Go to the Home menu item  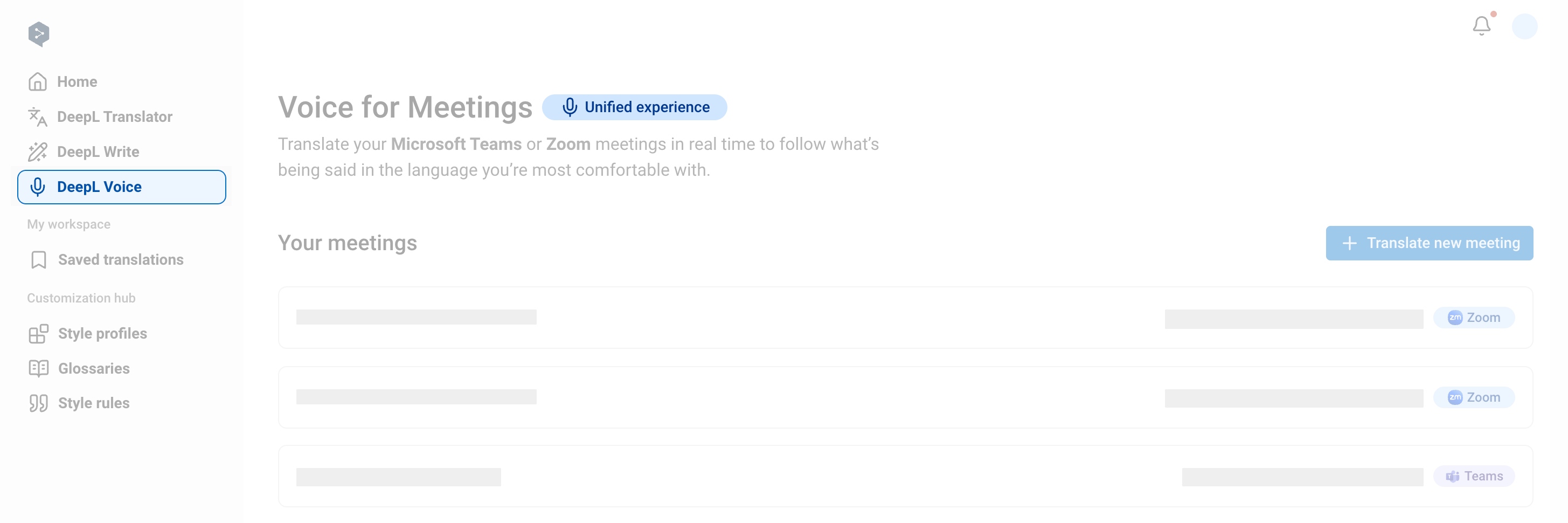[x=77, y=81]
